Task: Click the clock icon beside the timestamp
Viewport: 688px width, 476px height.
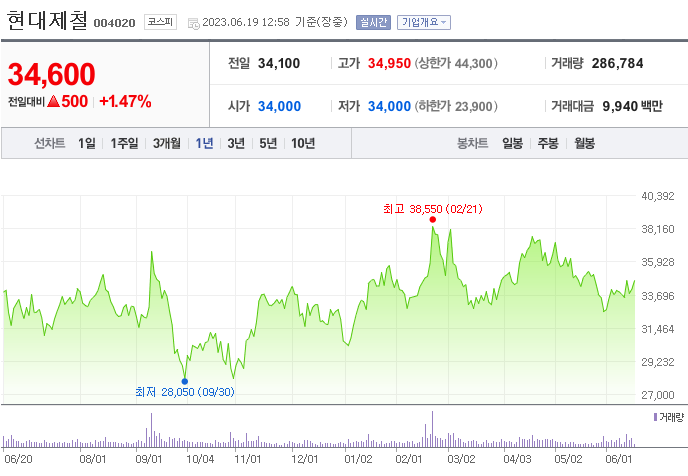Action: (194, 23)
